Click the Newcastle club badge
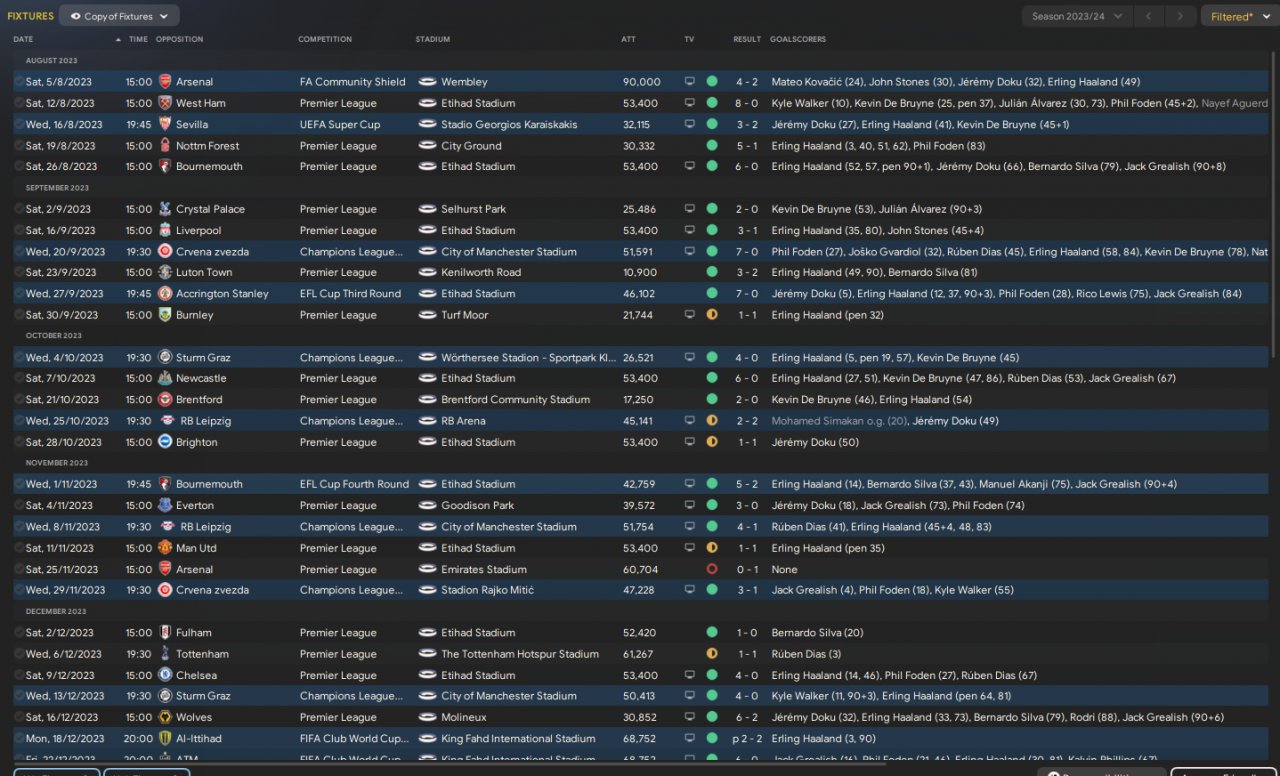The width and height of the screenshot is (1280, 776). coord(165,378)
